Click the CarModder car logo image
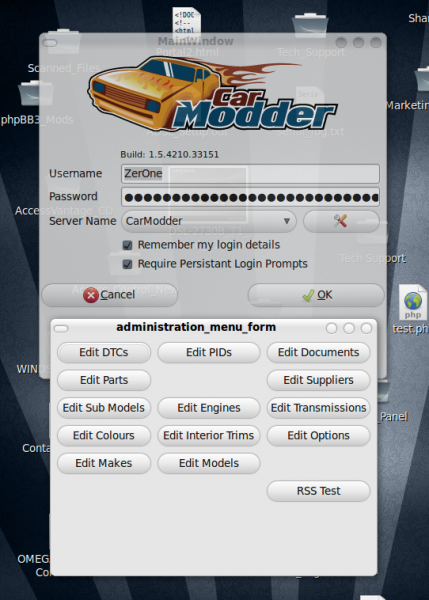The height and width of the screenshot is (600, 429). coord(212,94)
